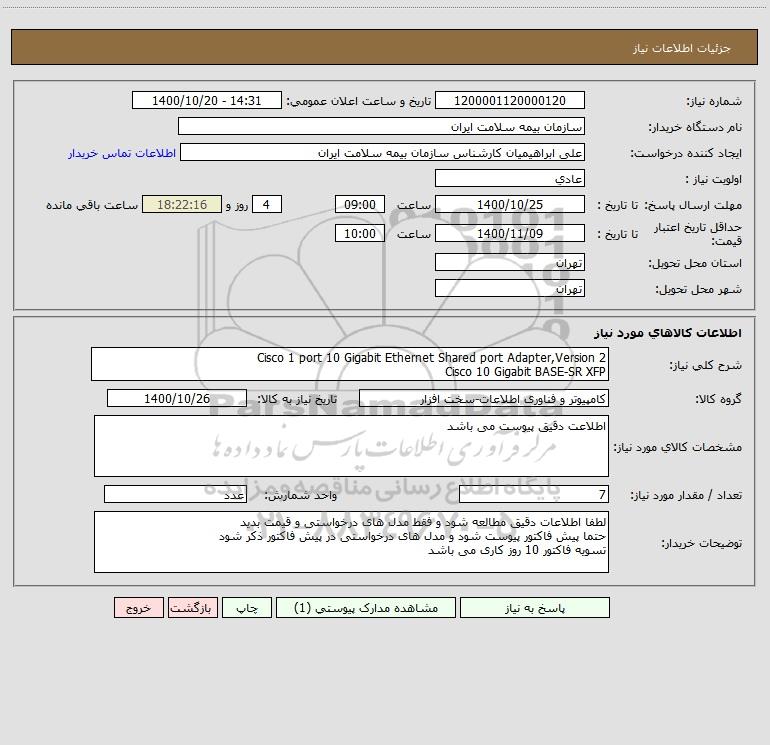Click the 'چاپ' print button
The width and height of the screenshot is (770, 745).
[x=247, y=607]
